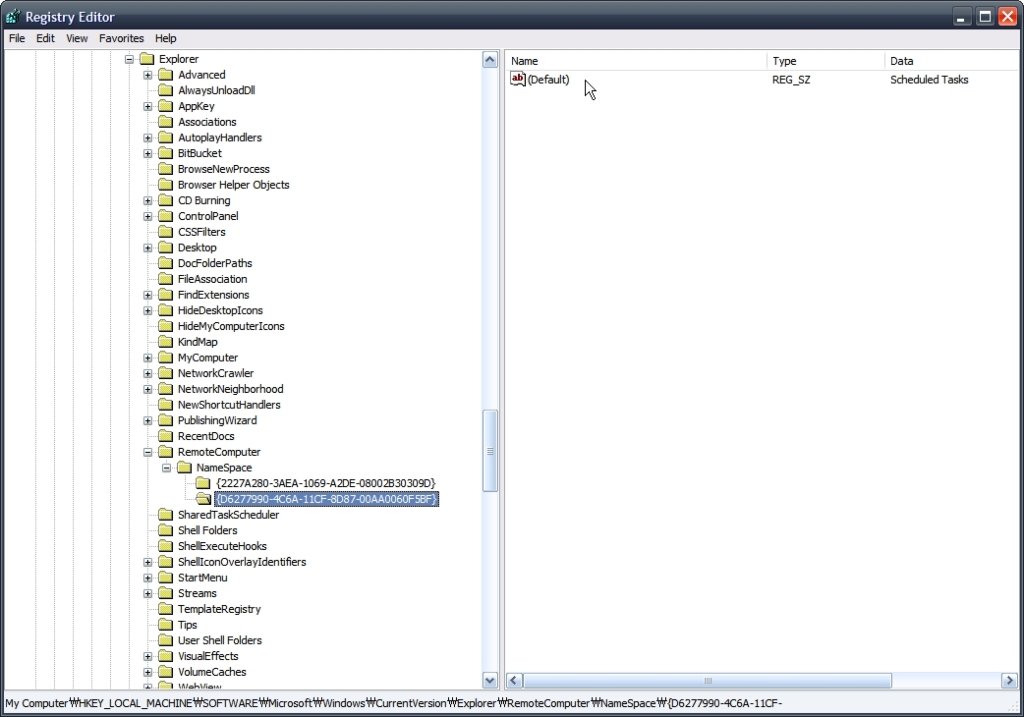Click the RecentDocs folder icon
This screenshot has width=1024, height=717.
coord(166,436)
